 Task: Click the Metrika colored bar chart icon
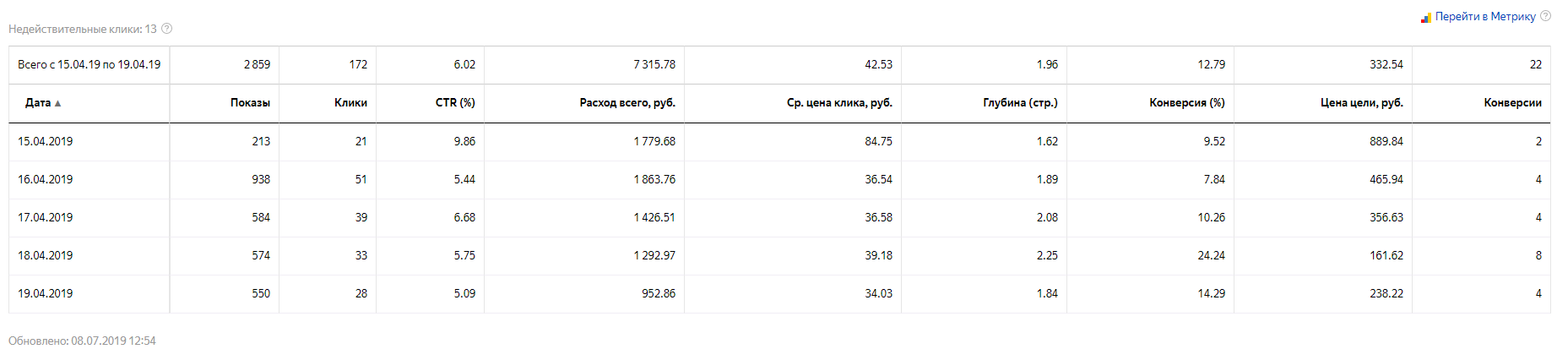tap(1426, 17)
